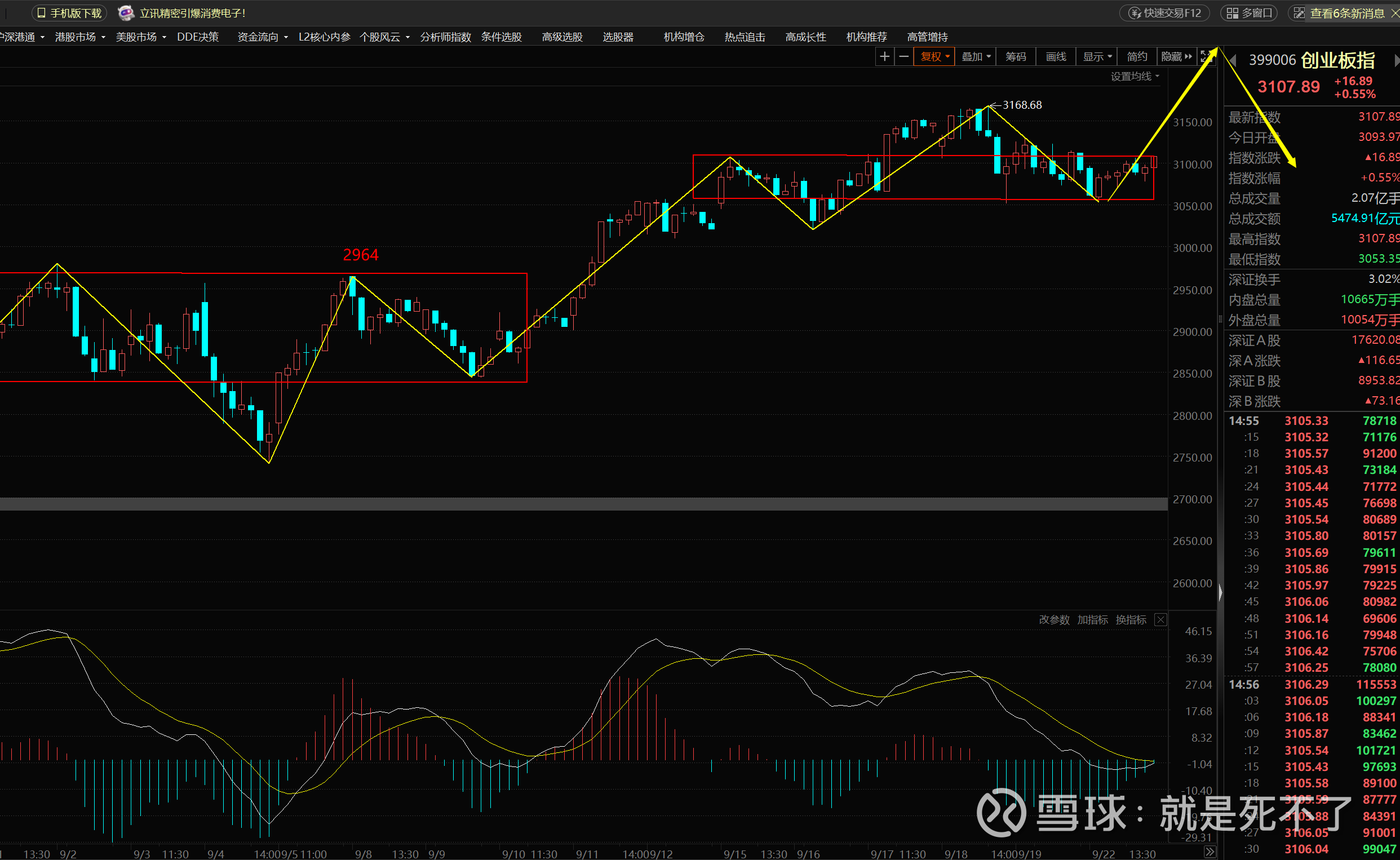Screen dimensions: 1400x860
Task: Click the fullscreen expand chart icon
Action: click(1206, 56)
